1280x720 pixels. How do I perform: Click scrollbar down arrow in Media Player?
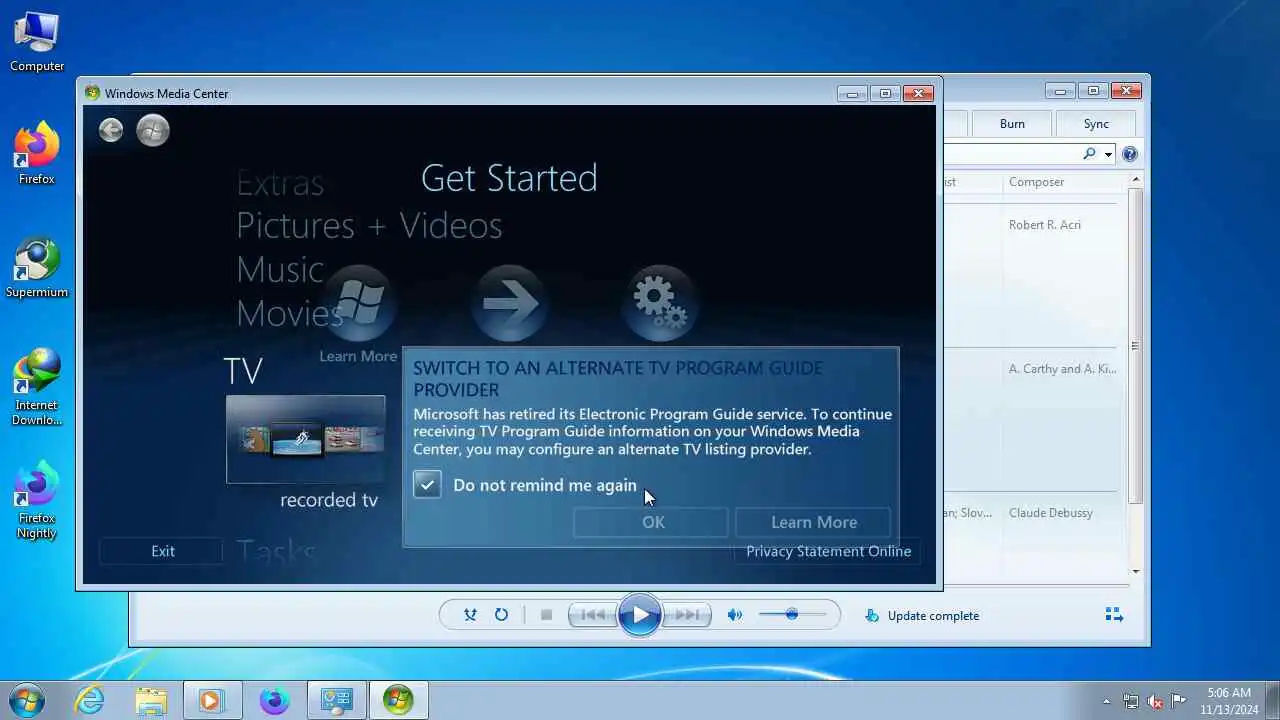[1135, 572]
